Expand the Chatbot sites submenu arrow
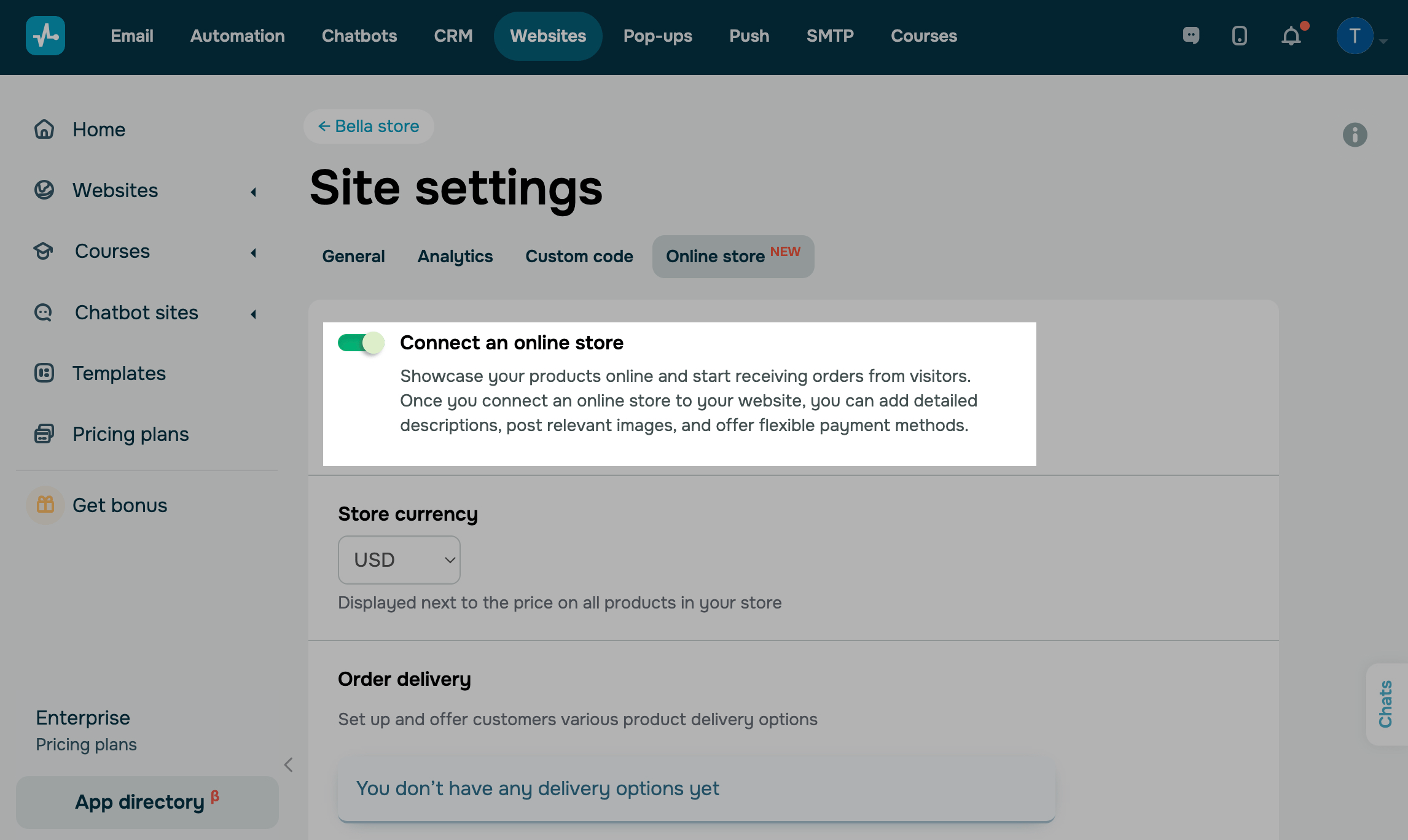Screen dimensions: 1408x840 tap(254, 314)
